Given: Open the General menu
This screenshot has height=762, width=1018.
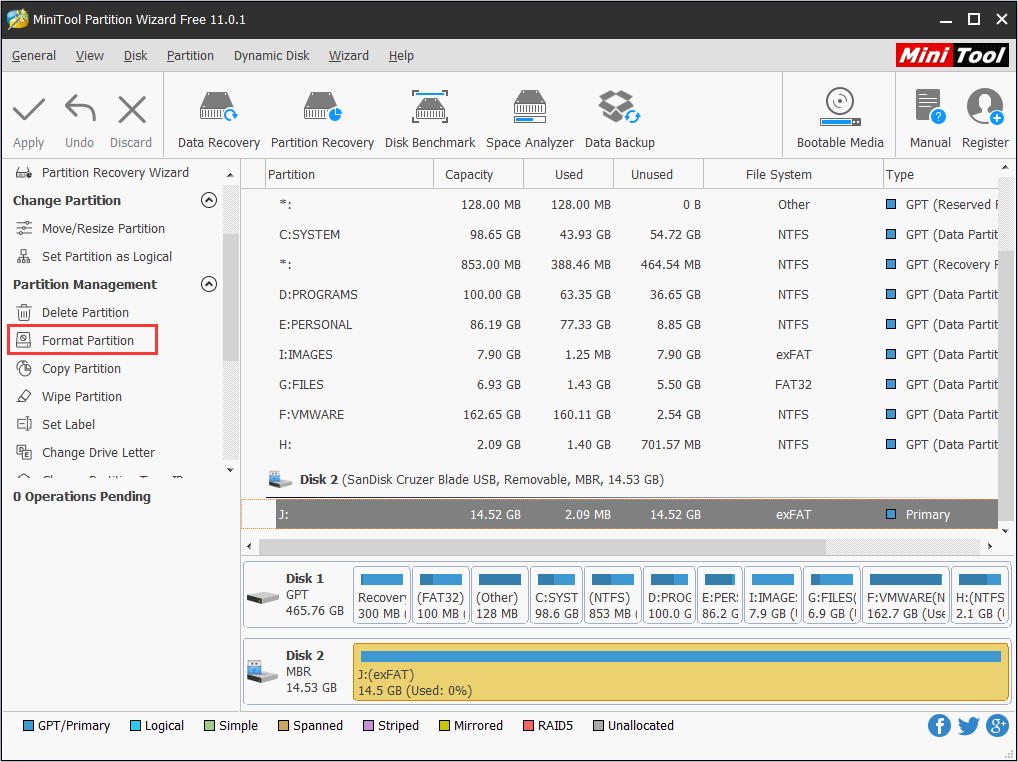Looking at the screenshot, I should point(34,56).
